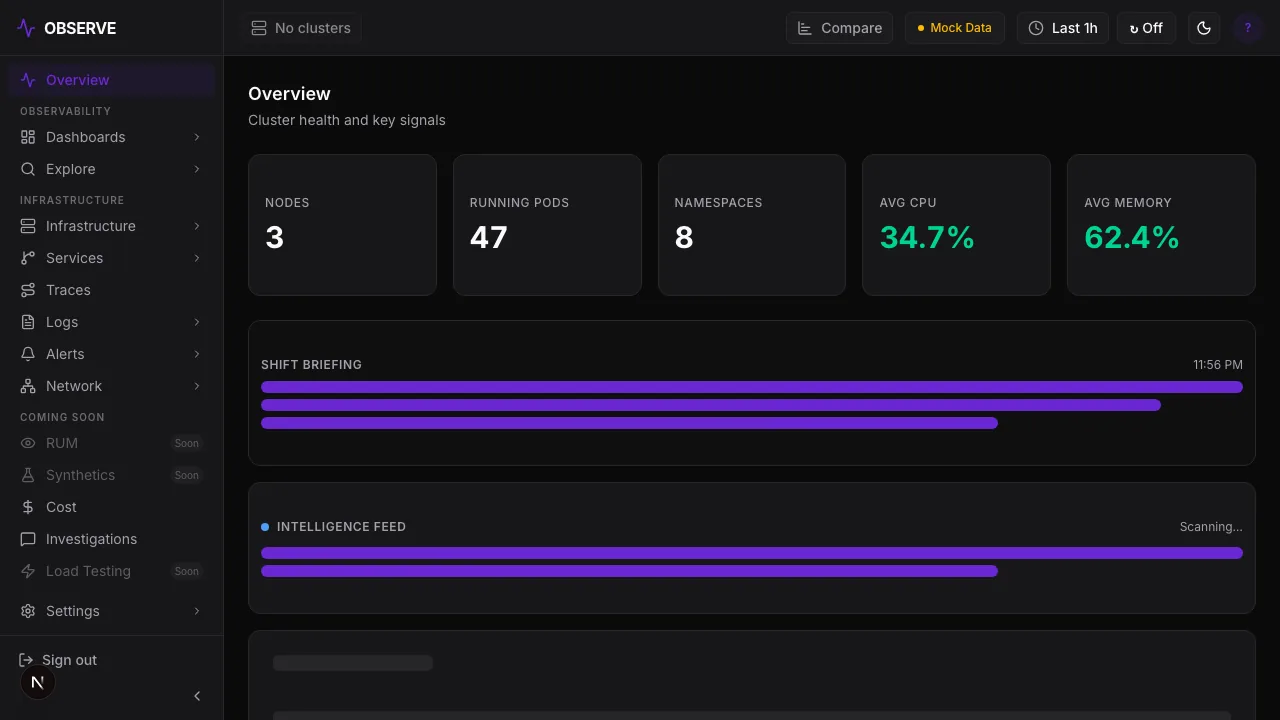1280x720 pixels.
Task: Click the OBSERVE brand name
Action: coord(80,28)
